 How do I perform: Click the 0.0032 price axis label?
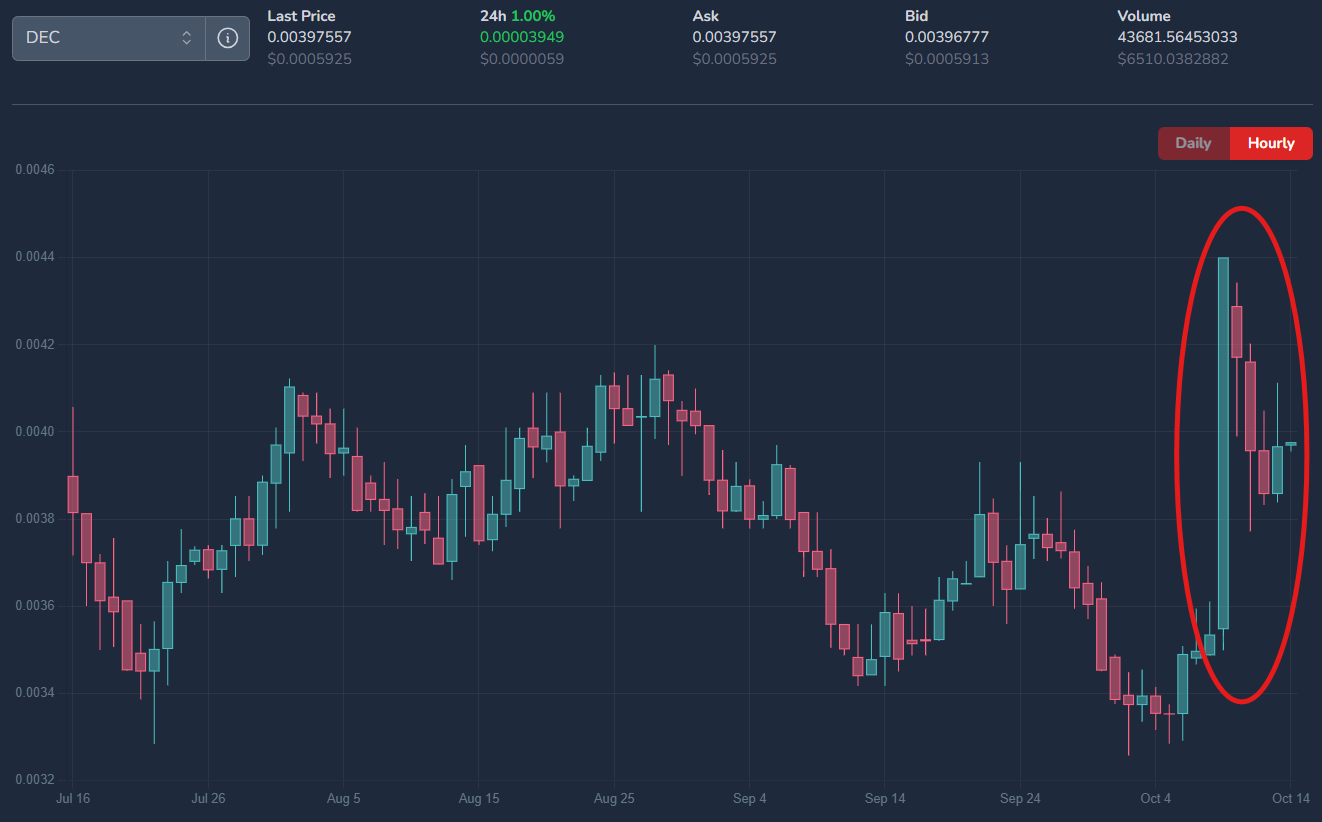pyautogui.click(x=35, y=780)
